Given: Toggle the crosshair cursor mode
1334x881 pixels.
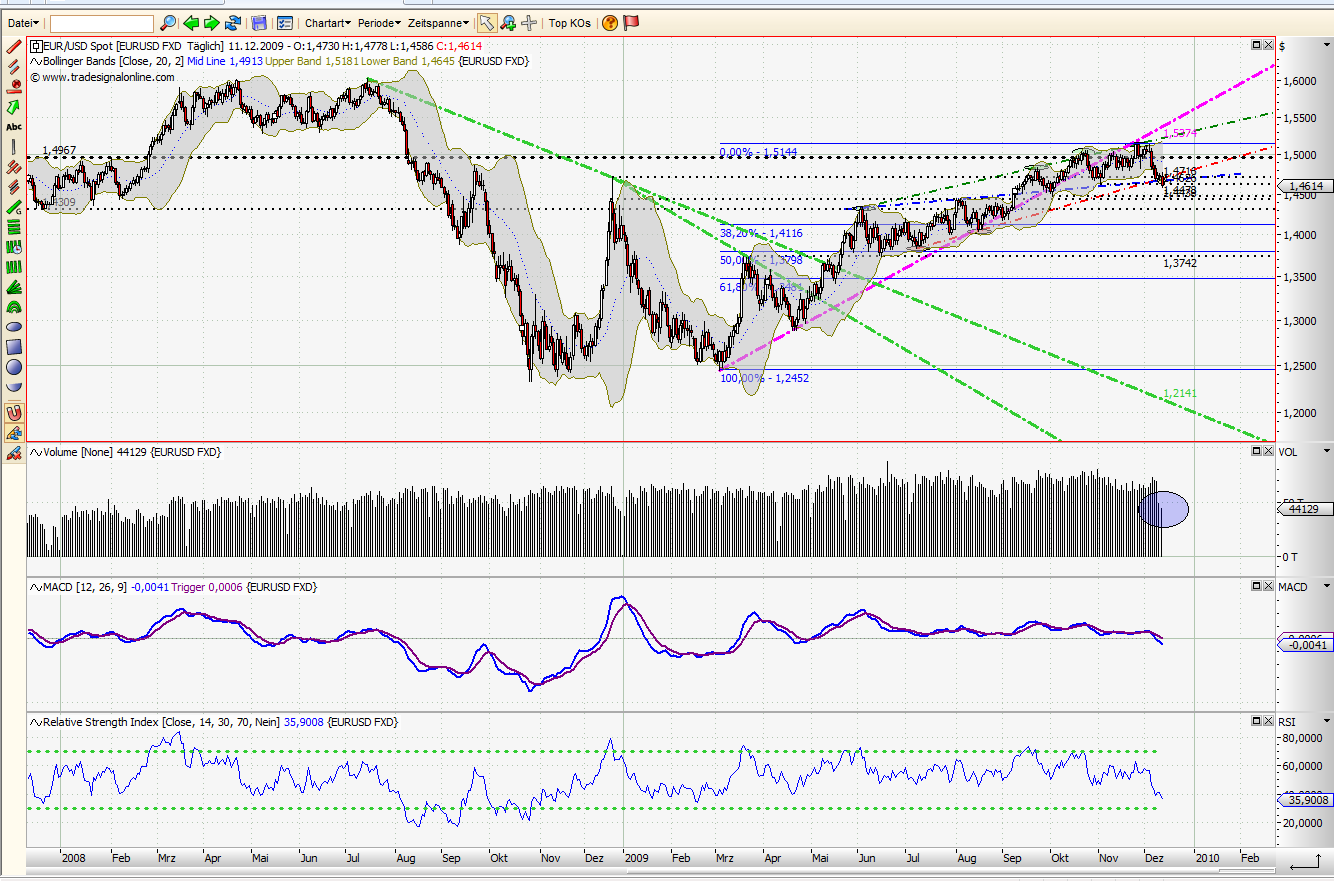Looking at the screenshot, I should click(528, 22).
